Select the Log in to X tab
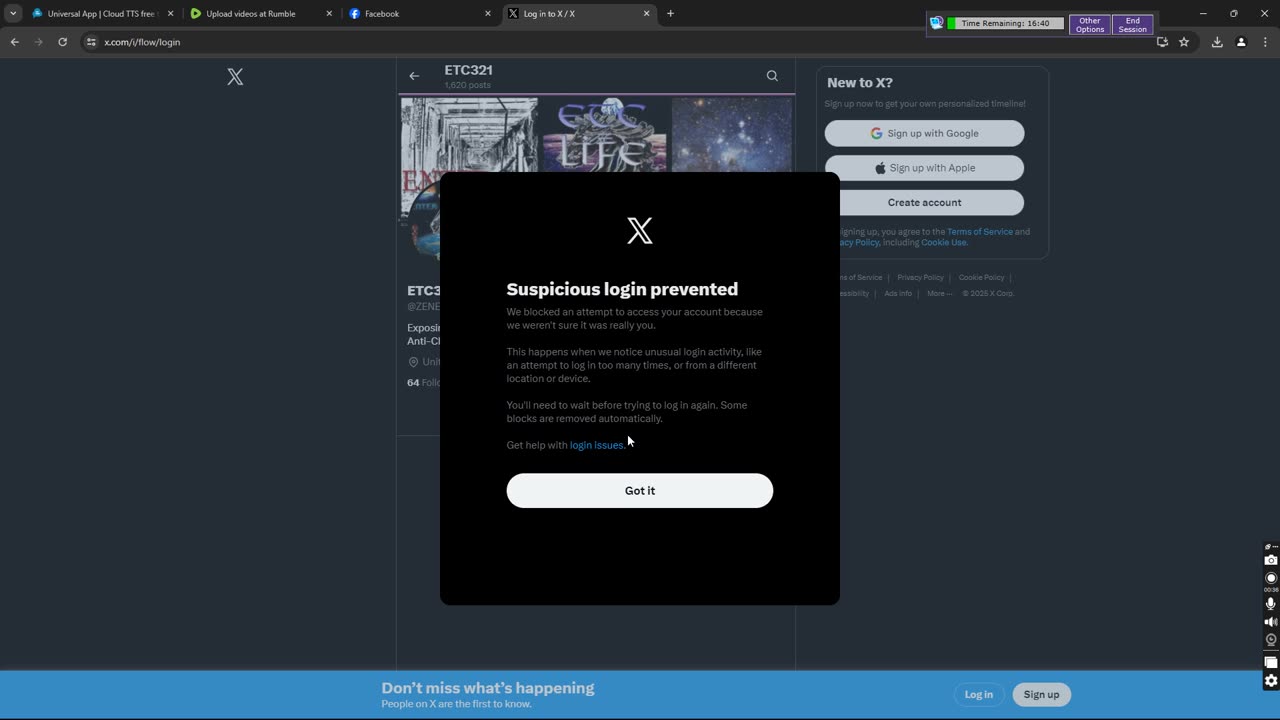Image resolution: width=1280 pixels, height=720 pixels. [x=579, y=14]
